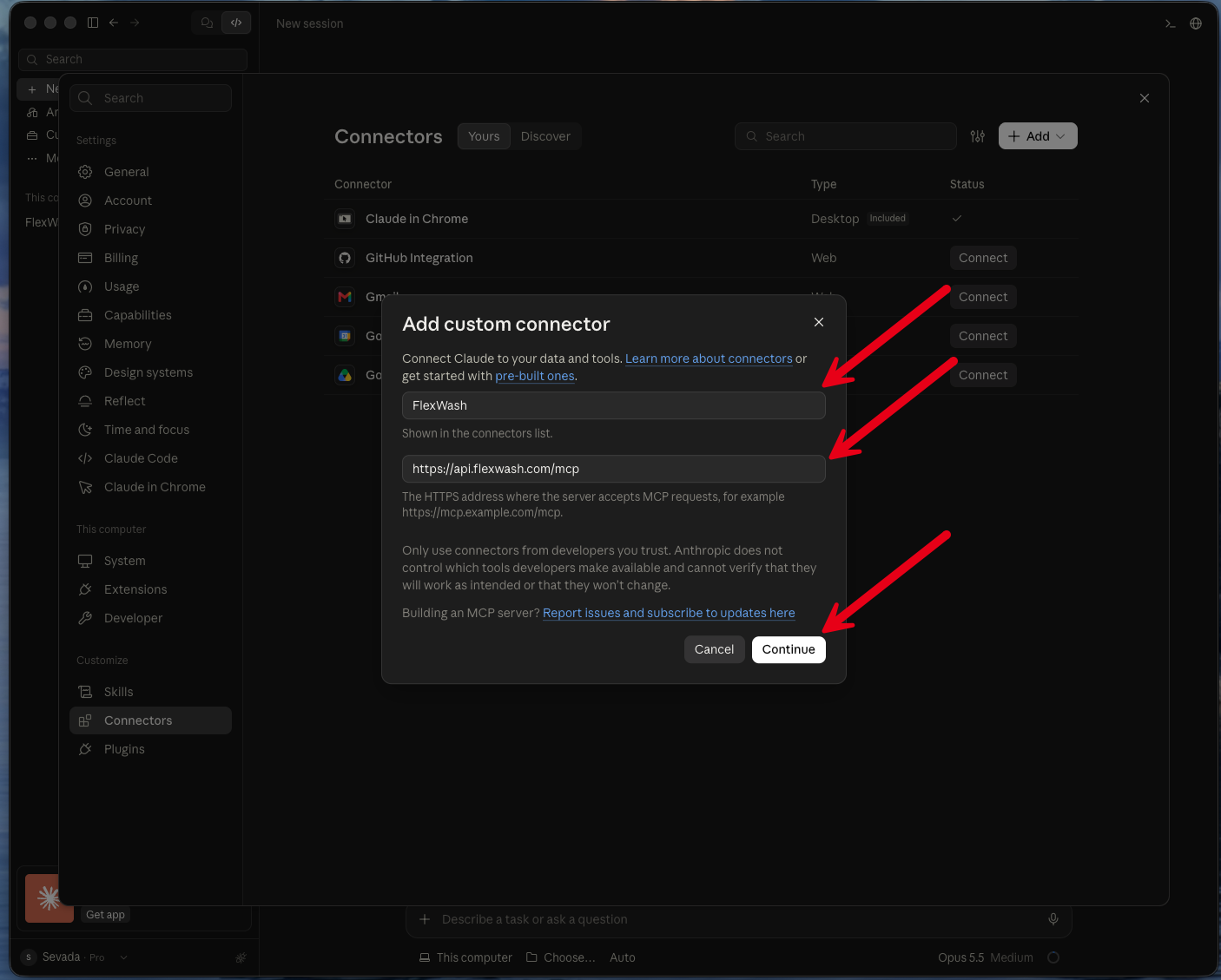The height and width of the screenshot is (980, 1221).
Task: Click the plus icon in prompt box
Action: (x=425, y=919)
